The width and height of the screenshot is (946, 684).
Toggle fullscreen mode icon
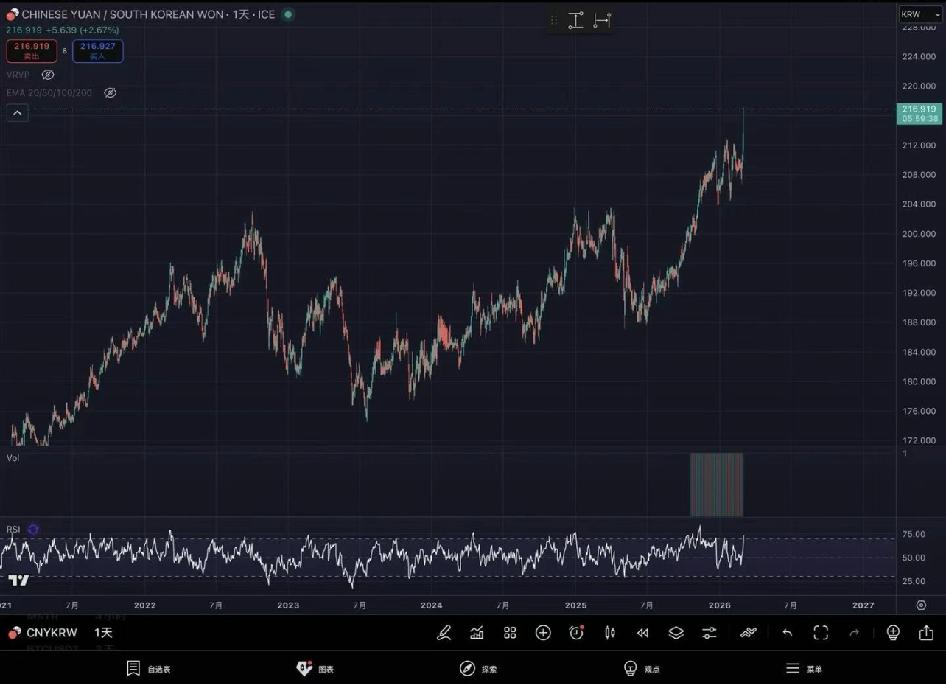[821, 632]
